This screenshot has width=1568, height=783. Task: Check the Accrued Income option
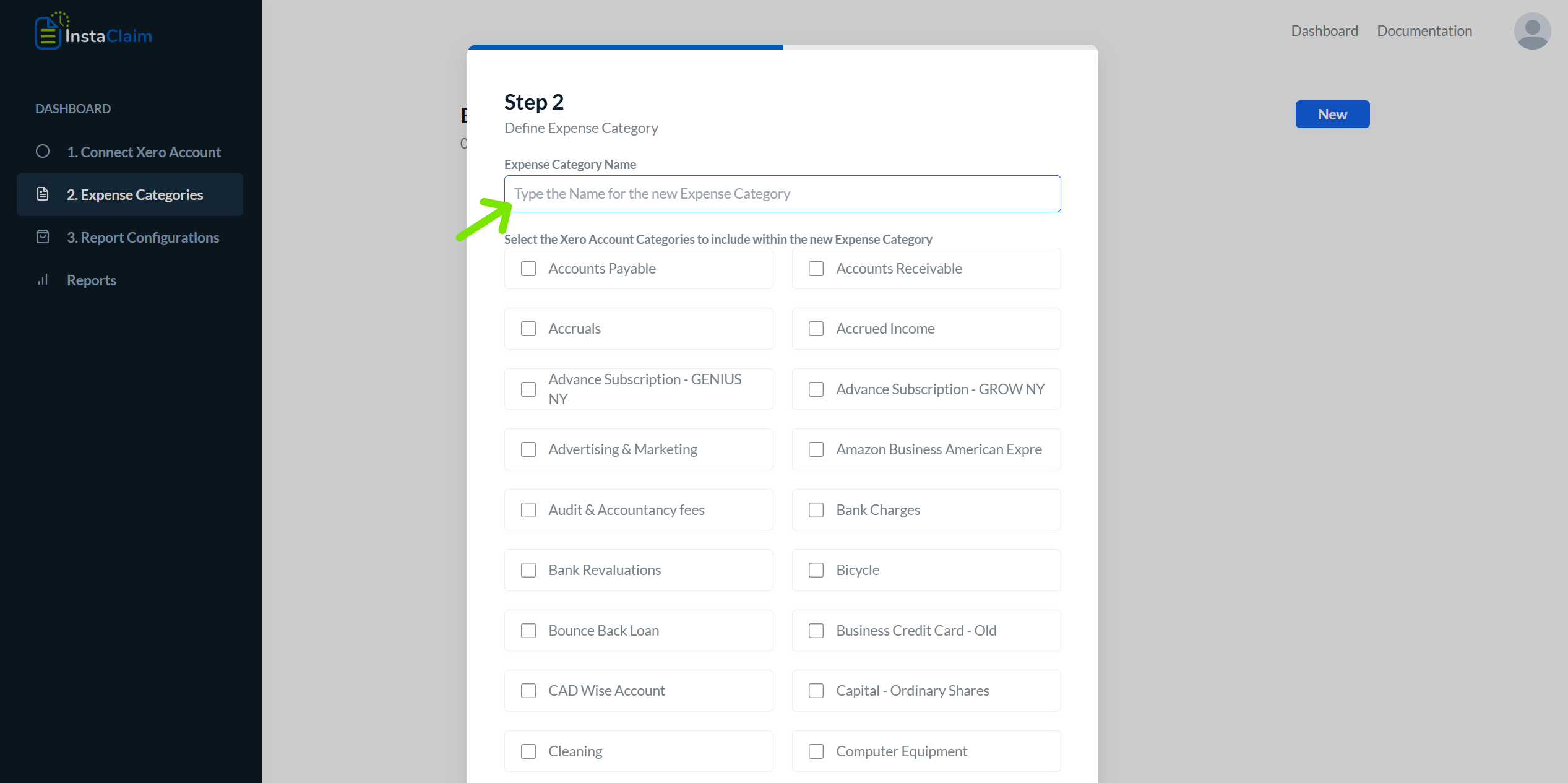click(x=816, y=329)
